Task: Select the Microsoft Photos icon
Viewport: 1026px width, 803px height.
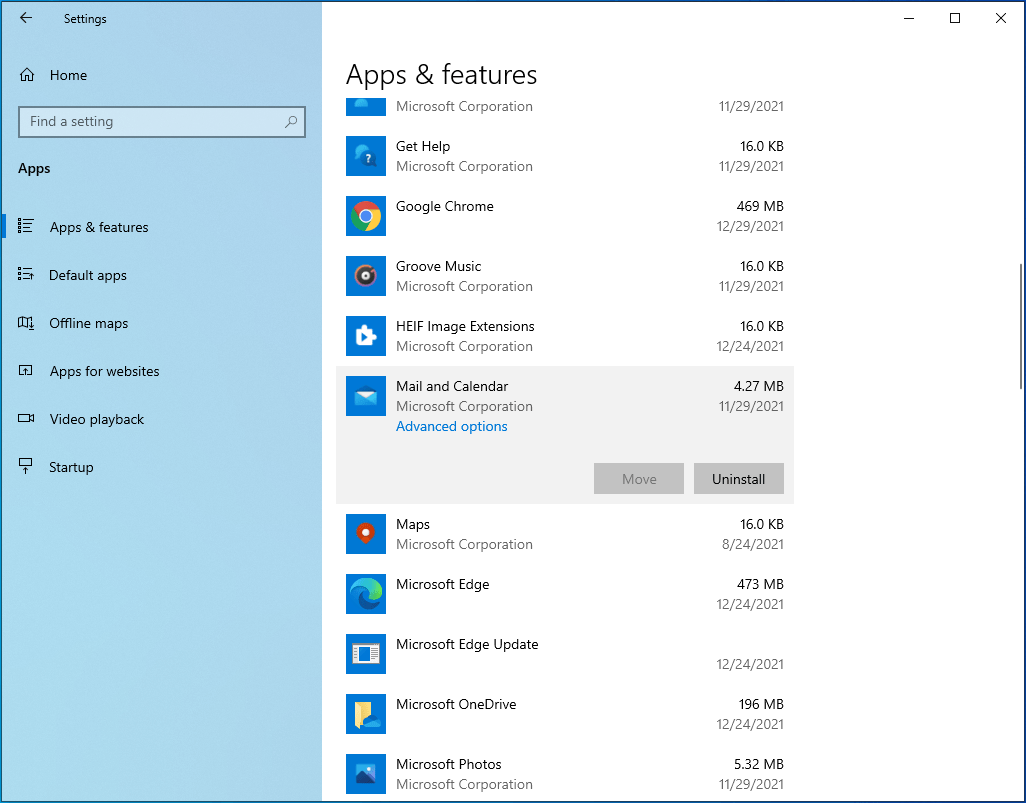Action: pyautogui.click(x=365, y=774)
